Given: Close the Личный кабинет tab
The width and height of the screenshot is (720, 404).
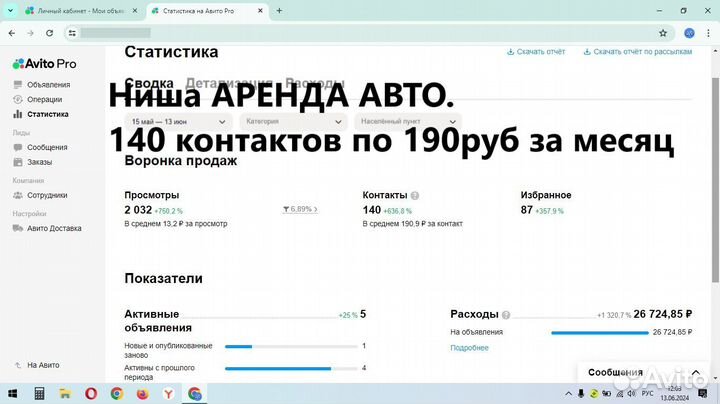Looking at the screenshot, I should tap(135, 11).
